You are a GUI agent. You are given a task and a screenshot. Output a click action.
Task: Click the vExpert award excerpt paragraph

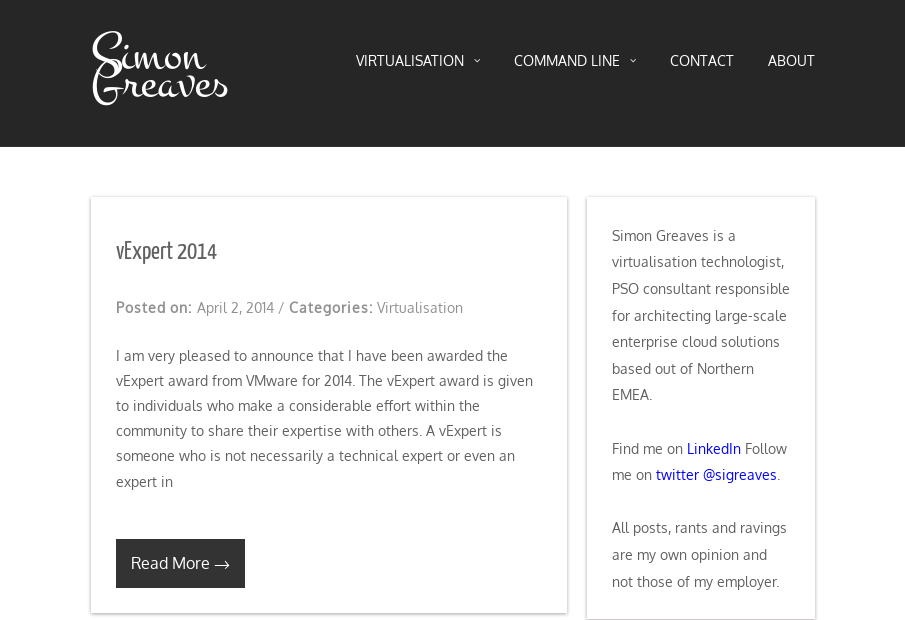(324, 418)
